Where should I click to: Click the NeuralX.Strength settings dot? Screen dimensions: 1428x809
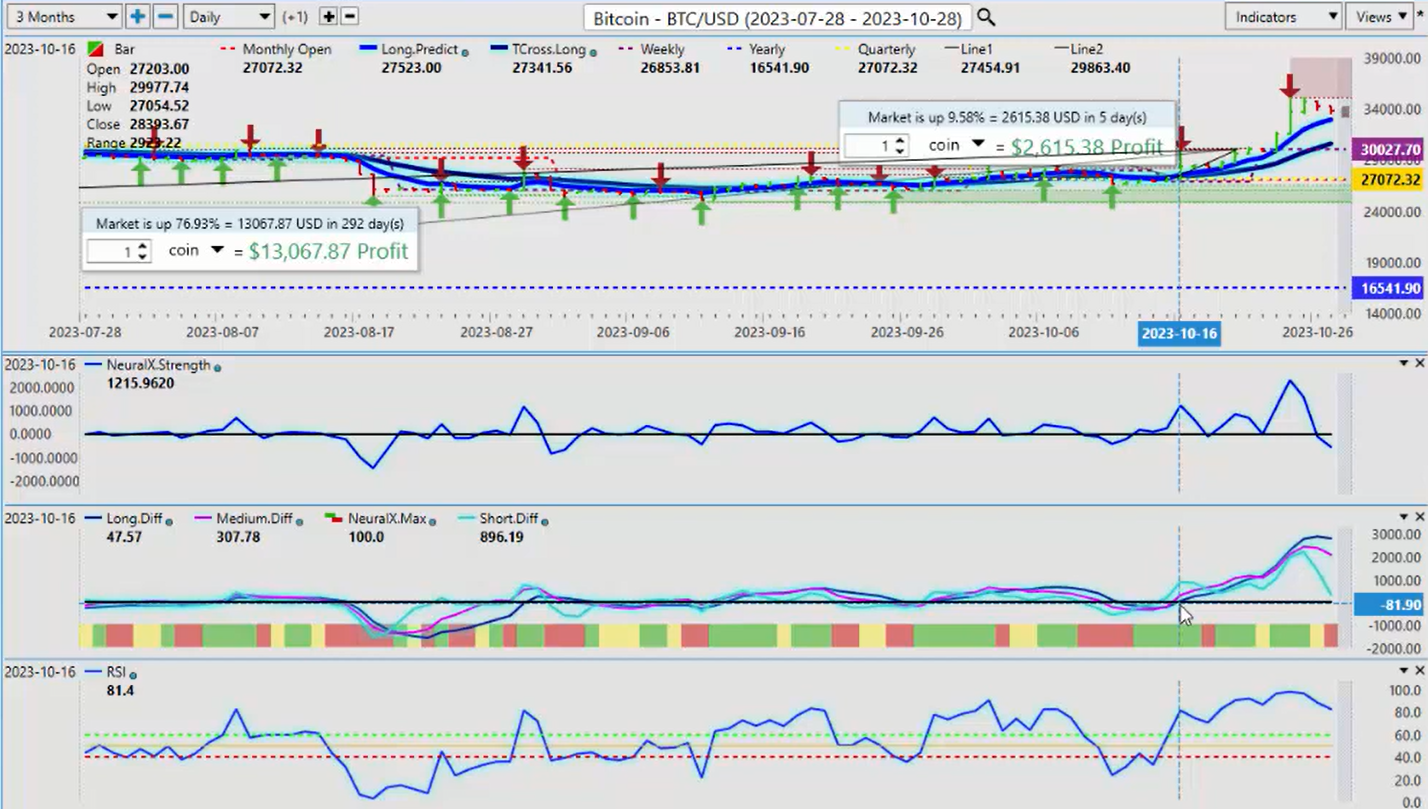[217, 367]
